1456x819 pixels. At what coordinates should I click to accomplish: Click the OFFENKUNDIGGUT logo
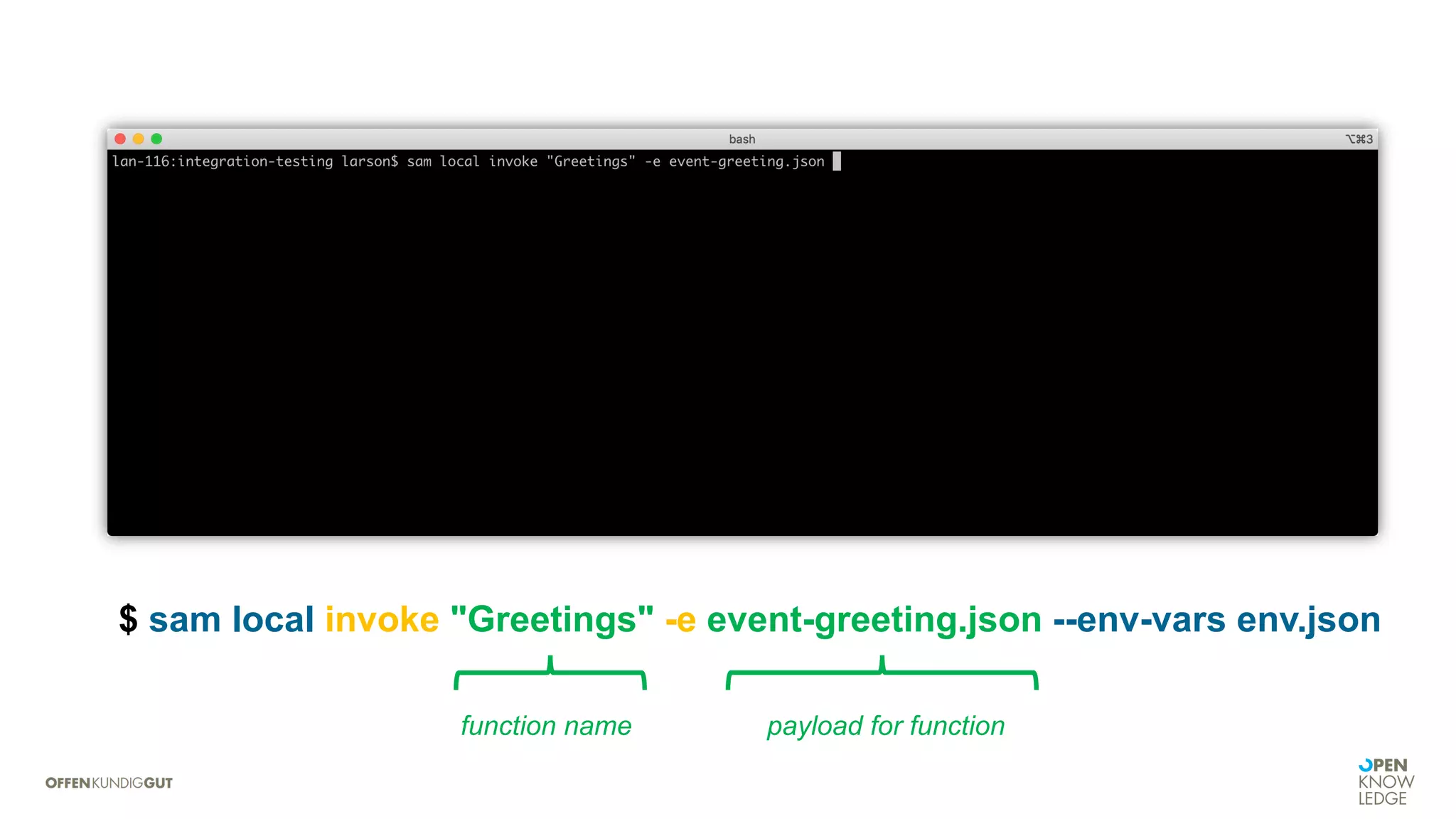pos(109,783)
